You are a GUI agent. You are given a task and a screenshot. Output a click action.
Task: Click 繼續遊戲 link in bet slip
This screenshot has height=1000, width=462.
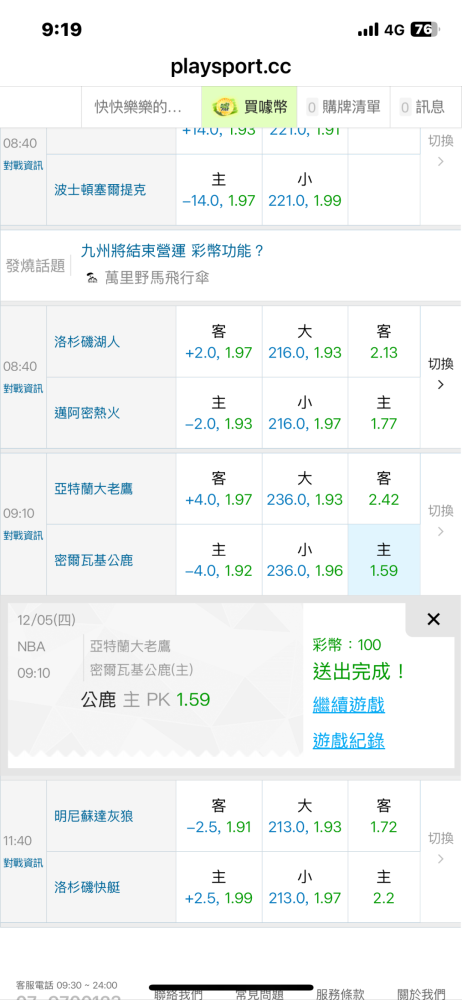tap(348, 705)
